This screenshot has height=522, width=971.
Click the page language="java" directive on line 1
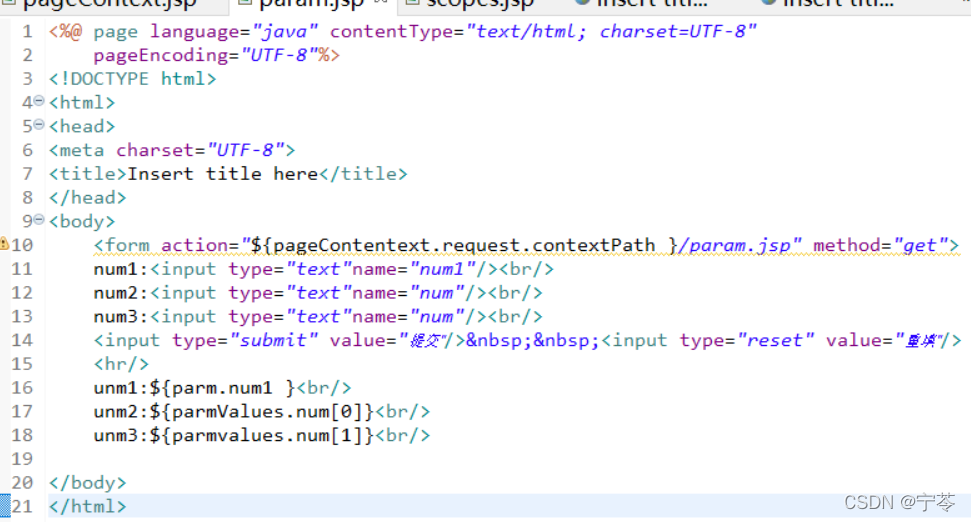(206, 32)
